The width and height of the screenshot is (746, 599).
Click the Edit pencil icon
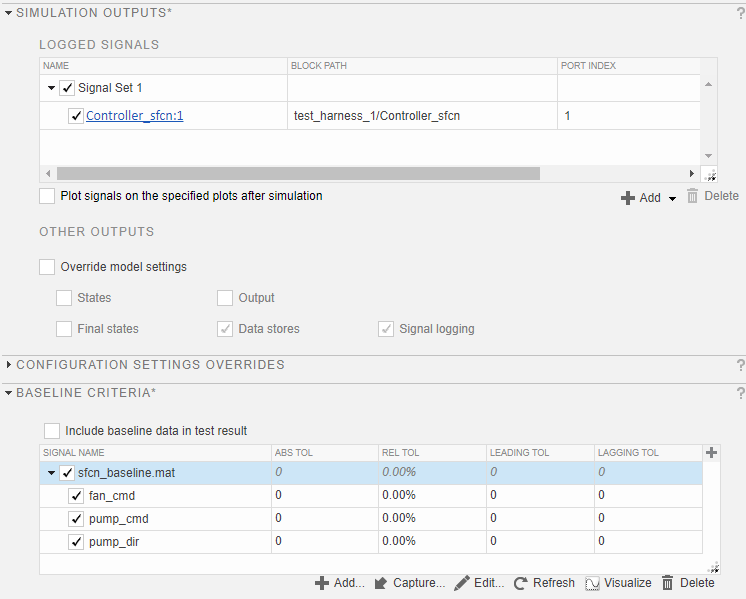click(x=461, y=583)
